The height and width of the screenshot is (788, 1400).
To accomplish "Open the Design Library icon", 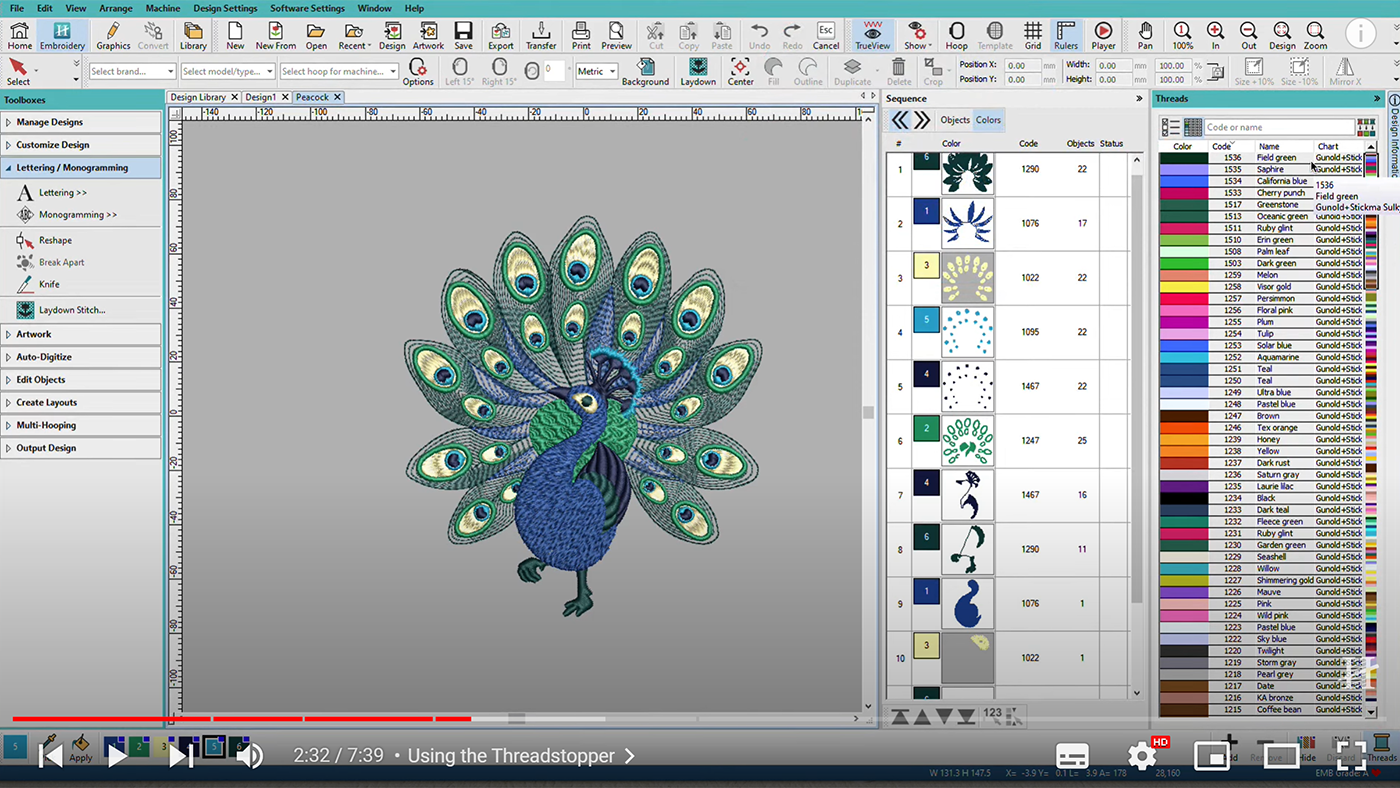I will 193,35.
